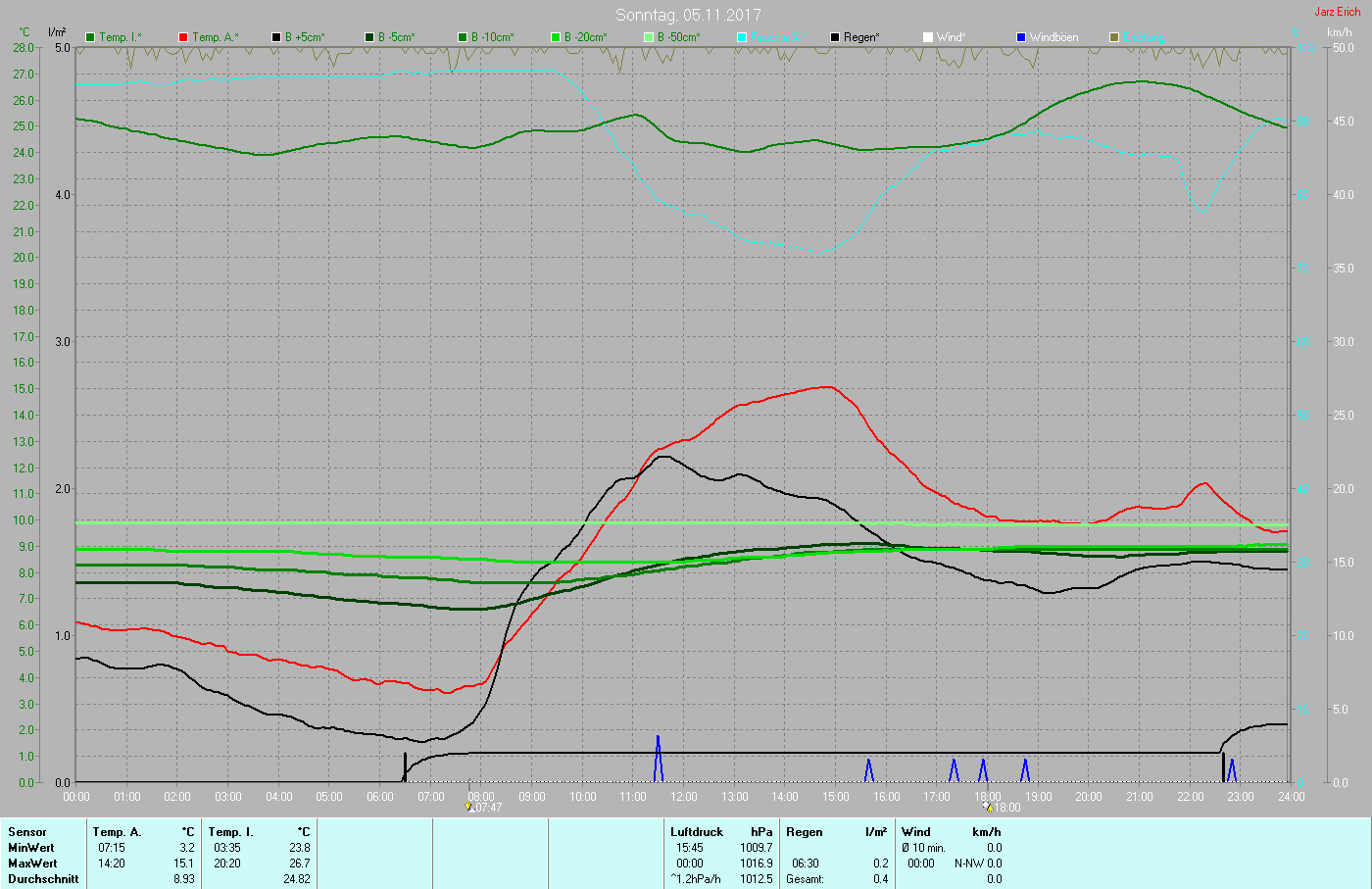Click the 8.93 average temperature value
The image size is (1372, 889).
pos(182,879)
